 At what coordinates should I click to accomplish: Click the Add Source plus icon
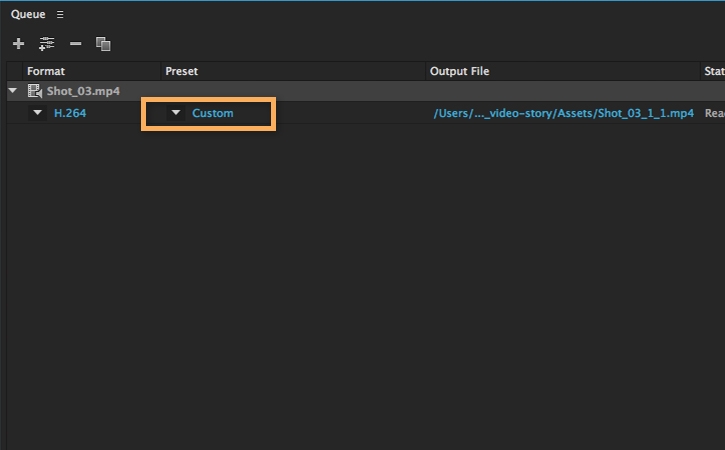[18, 44]
